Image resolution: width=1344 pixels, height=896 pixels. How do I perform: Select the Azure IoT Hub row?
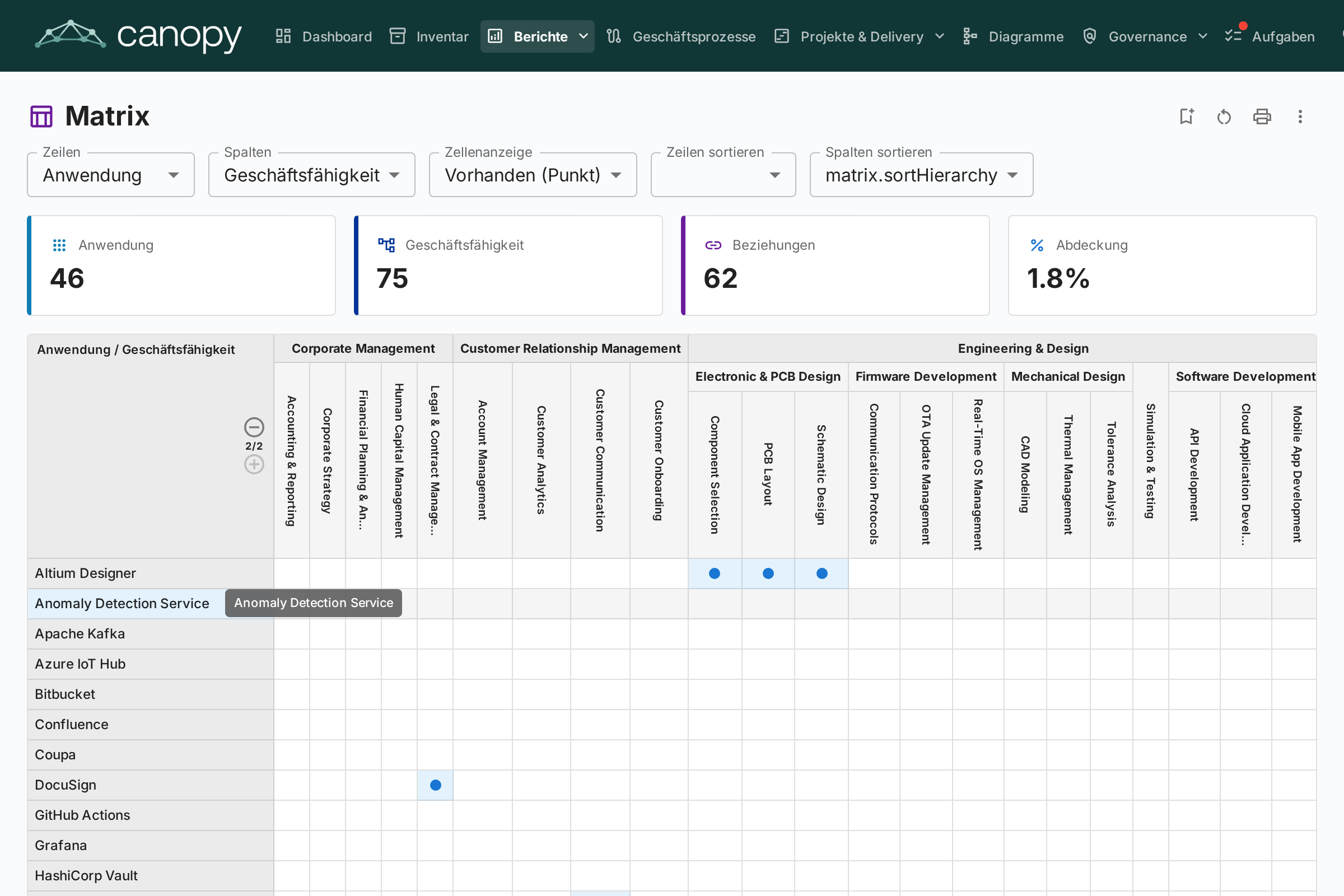(x=151, y=665)
